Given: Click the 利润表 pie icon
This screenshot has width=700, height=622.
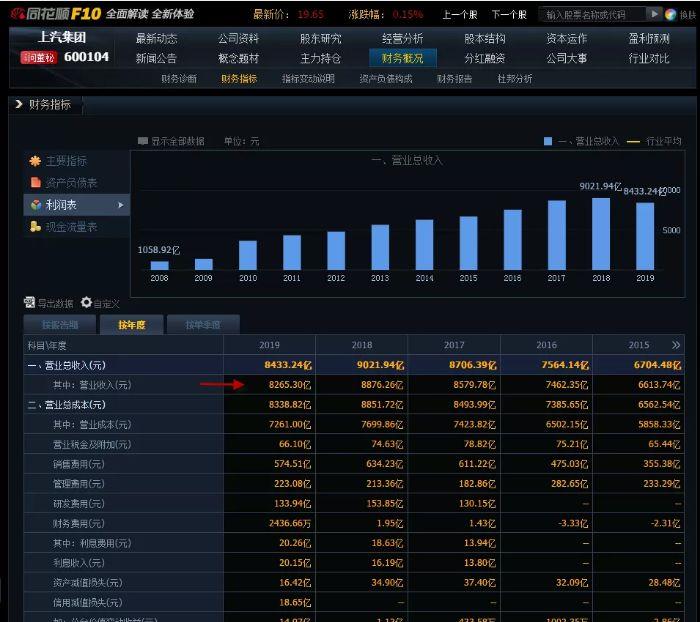Looking at the screenshot, I should click(x=36, y=205).
